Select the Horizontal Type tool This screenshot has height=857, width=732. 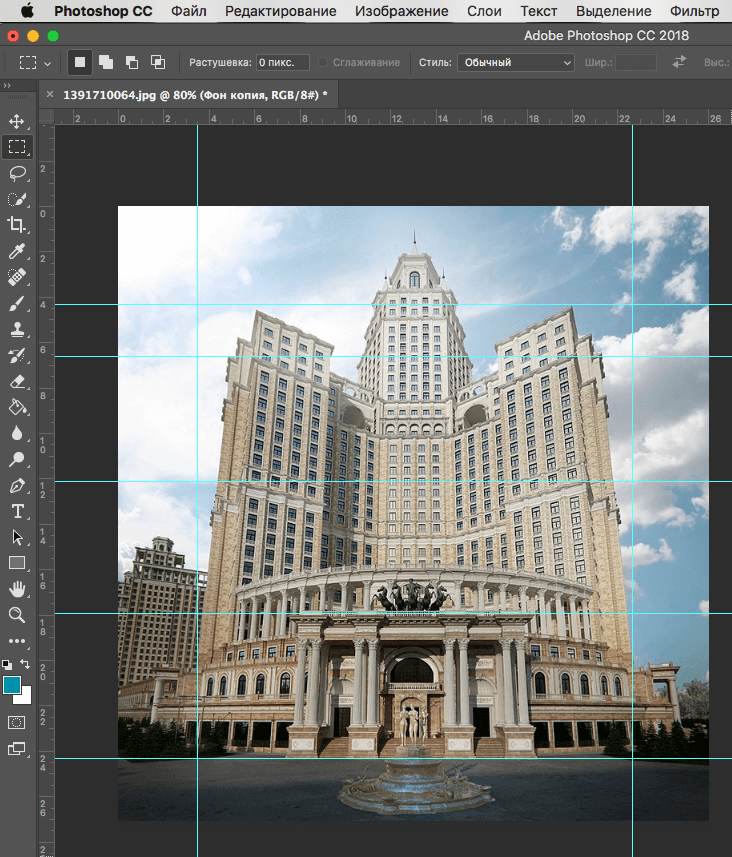[x=17, y=511]
